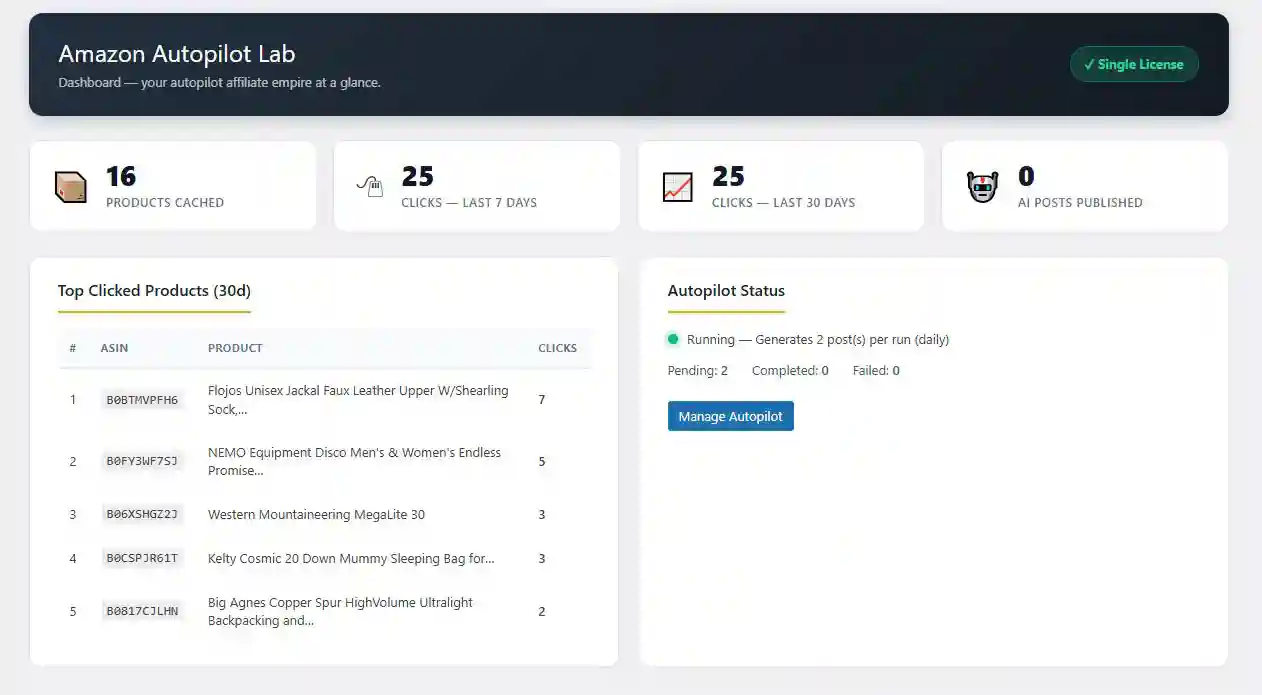Click the AI Posts Published counter showing 0
Viewport: 1262px width, 695px height.
point(1026,177)
